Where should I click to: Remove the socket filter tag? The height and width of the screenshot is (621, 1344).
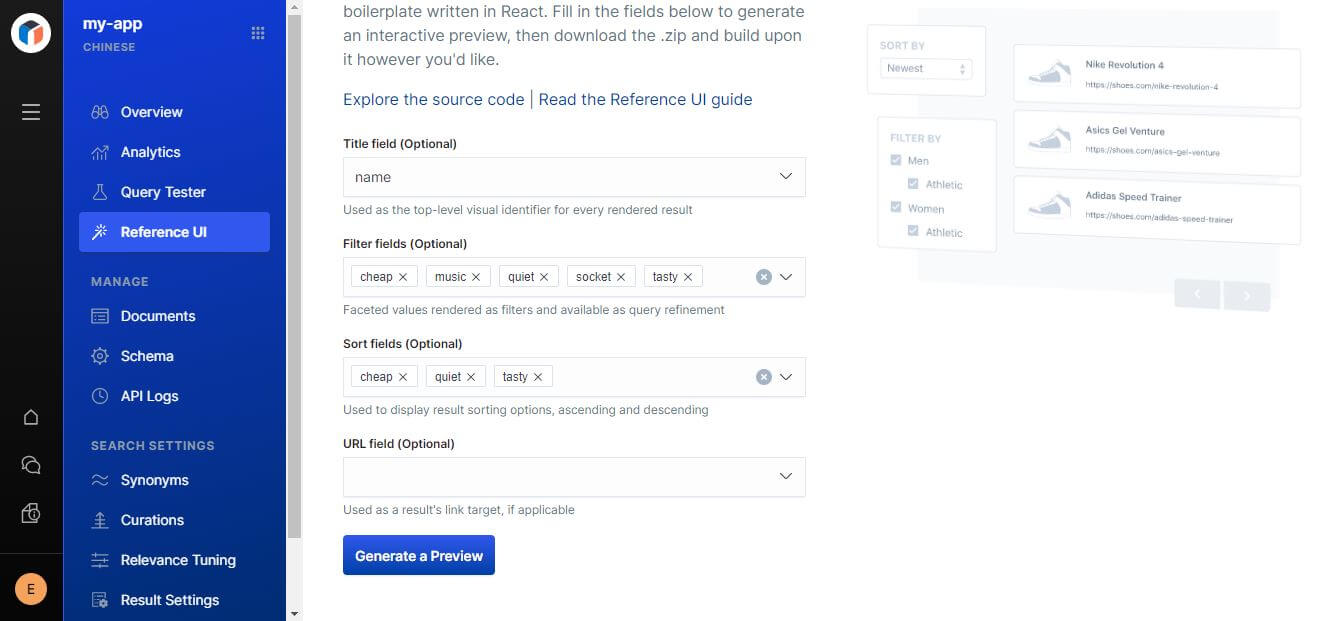point(621,277)
